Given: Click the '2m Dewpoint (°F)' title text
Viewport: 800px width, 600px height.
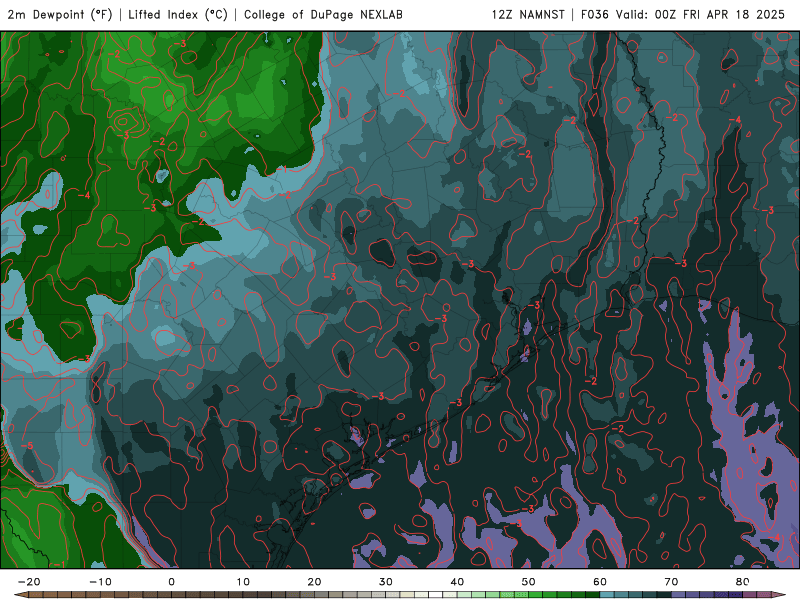Looking at the screenshot, I should [60, 15].
